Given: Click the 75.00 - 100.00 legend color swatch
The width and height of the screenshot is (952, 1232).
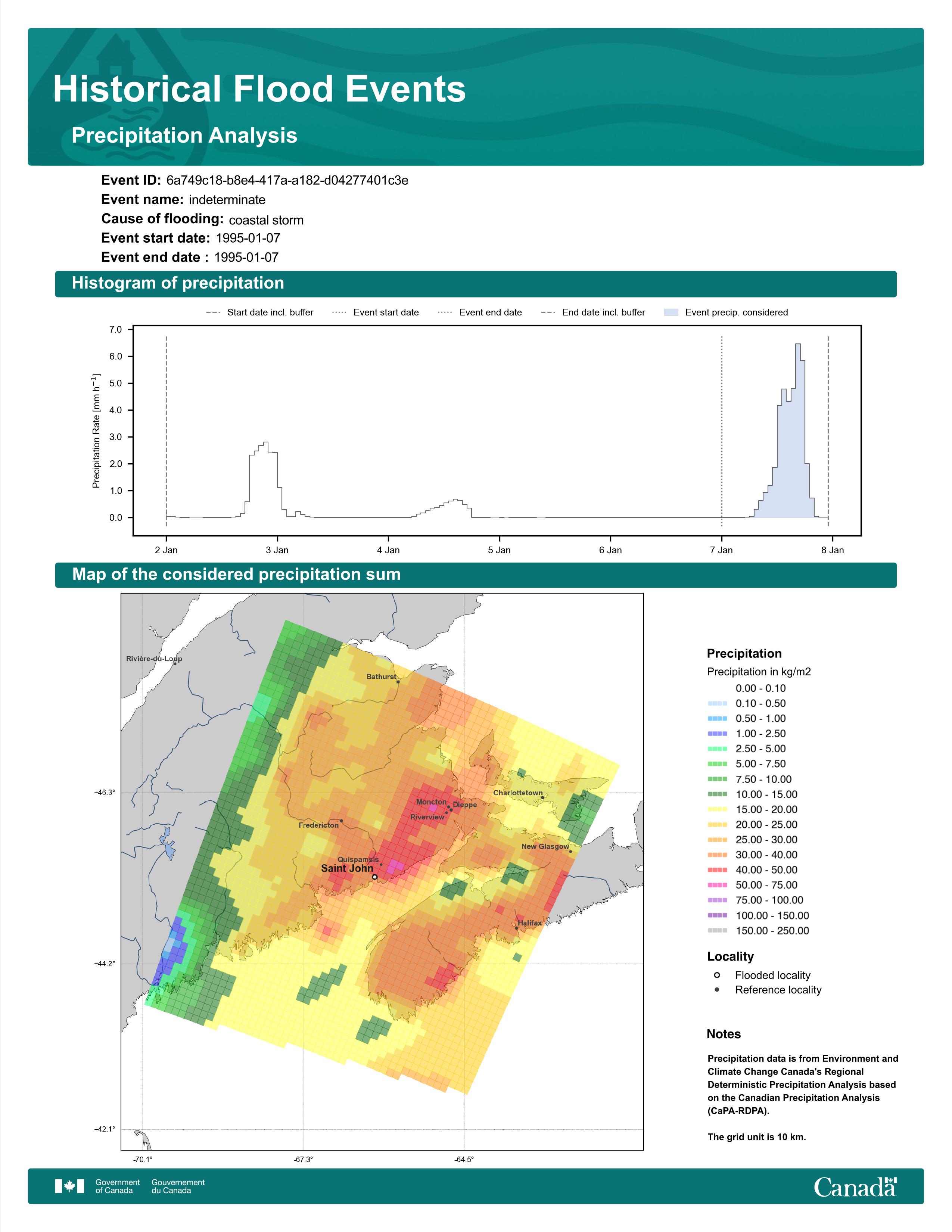Looking at the screenshot, I should click(x=717, y=900).
